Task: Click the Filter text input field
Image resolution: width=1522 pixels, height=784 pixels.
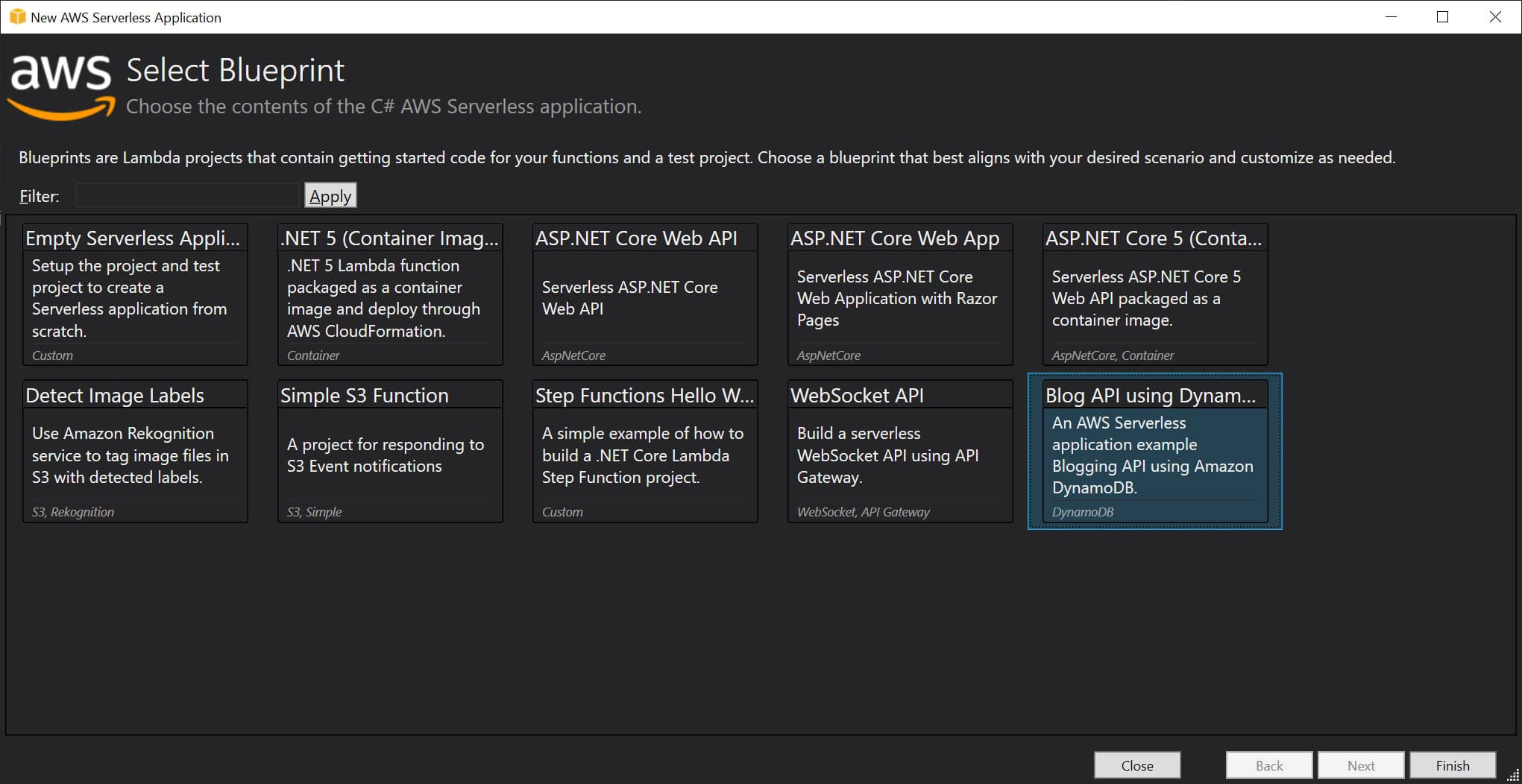Action: click(x=188, y=195)
